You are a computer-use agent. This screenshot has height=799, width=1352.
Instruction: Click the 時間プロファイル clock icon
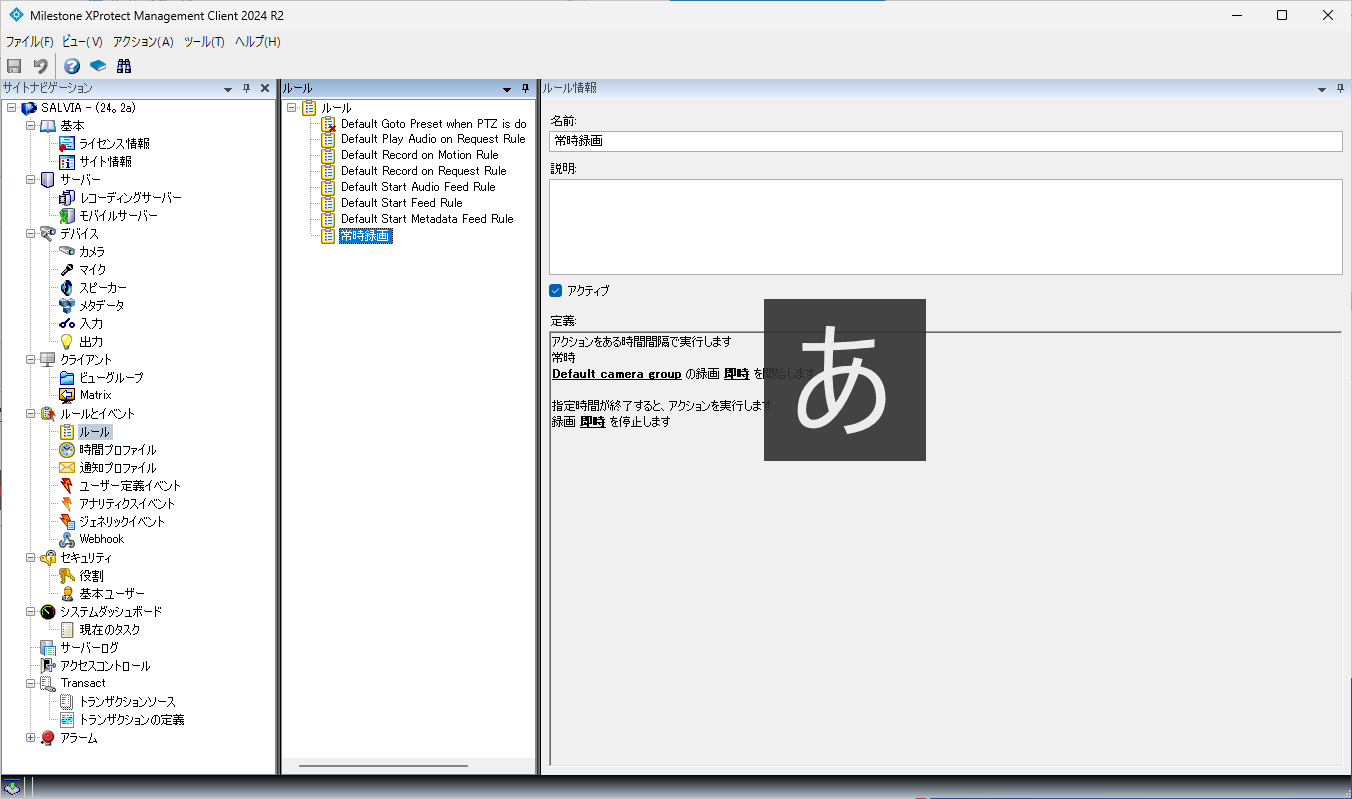coord(67,450)
